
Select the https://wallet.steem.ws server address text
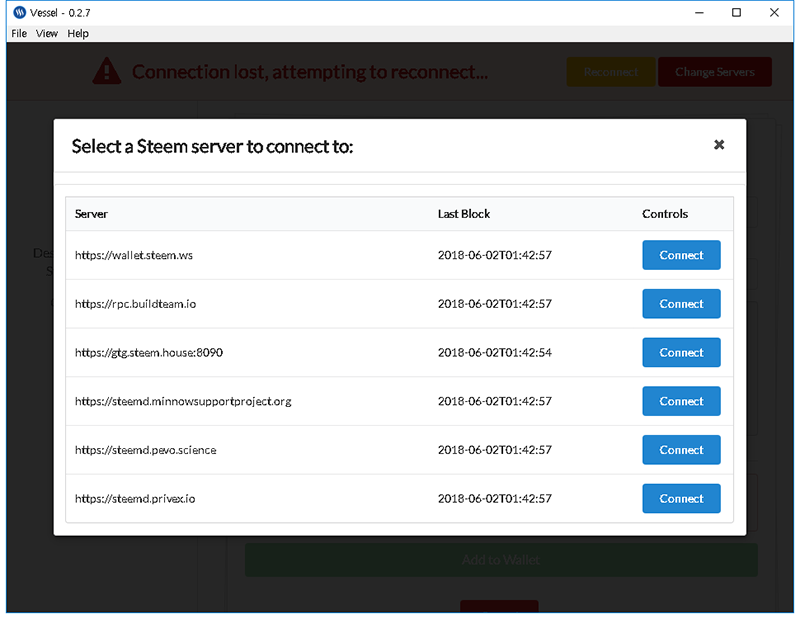click(x=134, y=255)
